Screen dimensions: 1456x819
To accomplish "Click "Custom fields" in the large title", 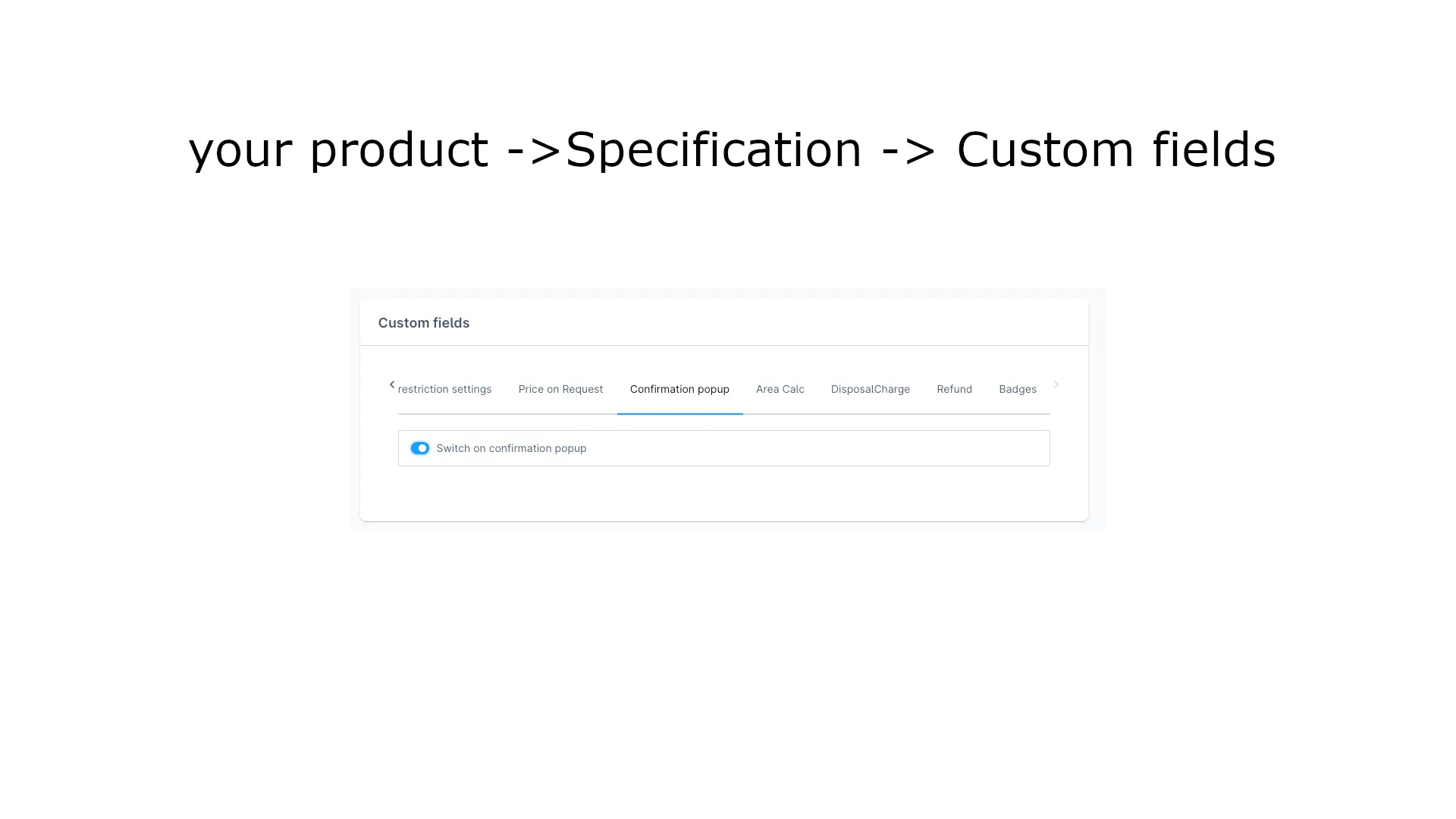I will tap(1116, 149).
